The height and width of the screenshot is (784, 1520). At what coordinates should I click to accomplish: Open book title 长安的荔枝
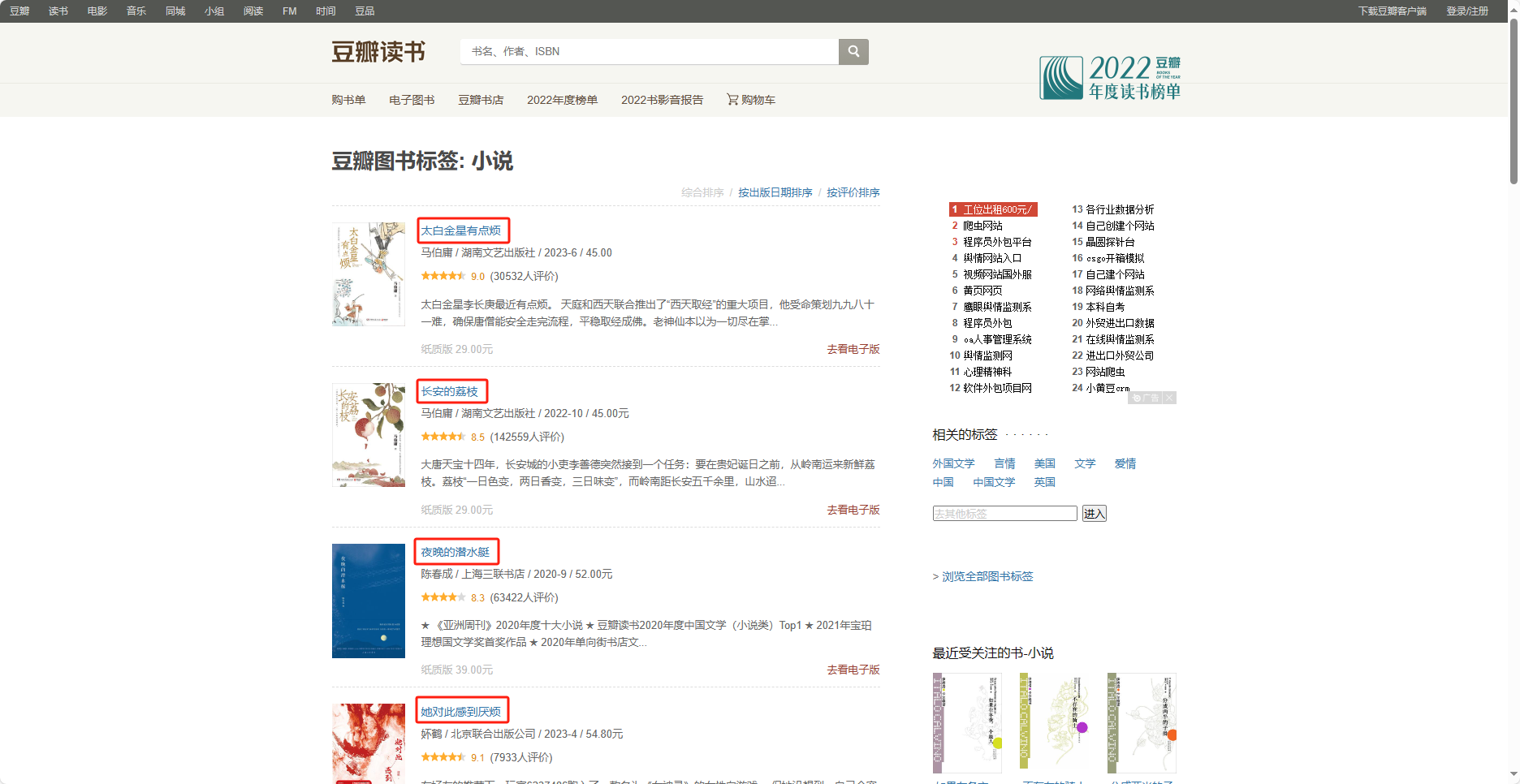[450, 391]
